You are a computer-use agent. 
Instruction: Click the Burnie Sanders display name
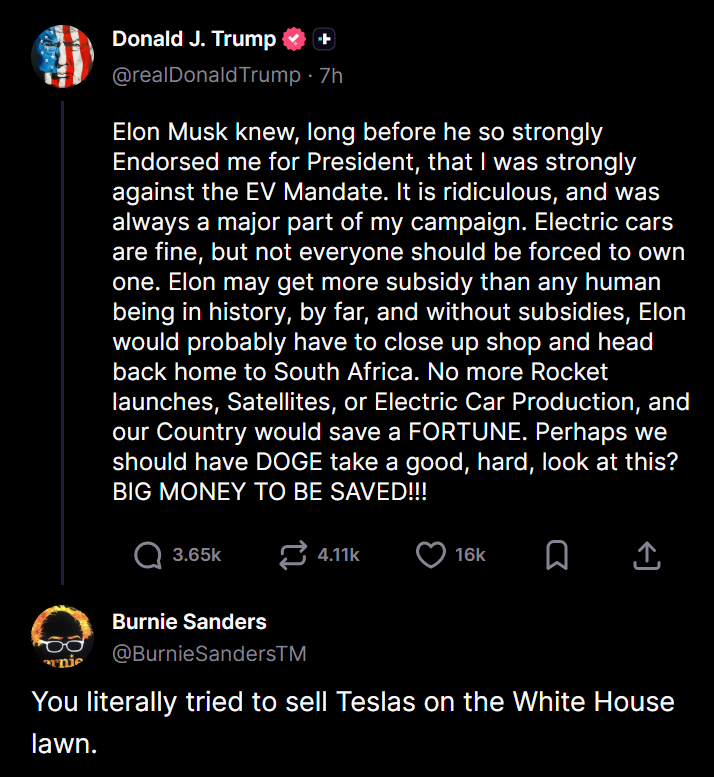pos(189,621)
